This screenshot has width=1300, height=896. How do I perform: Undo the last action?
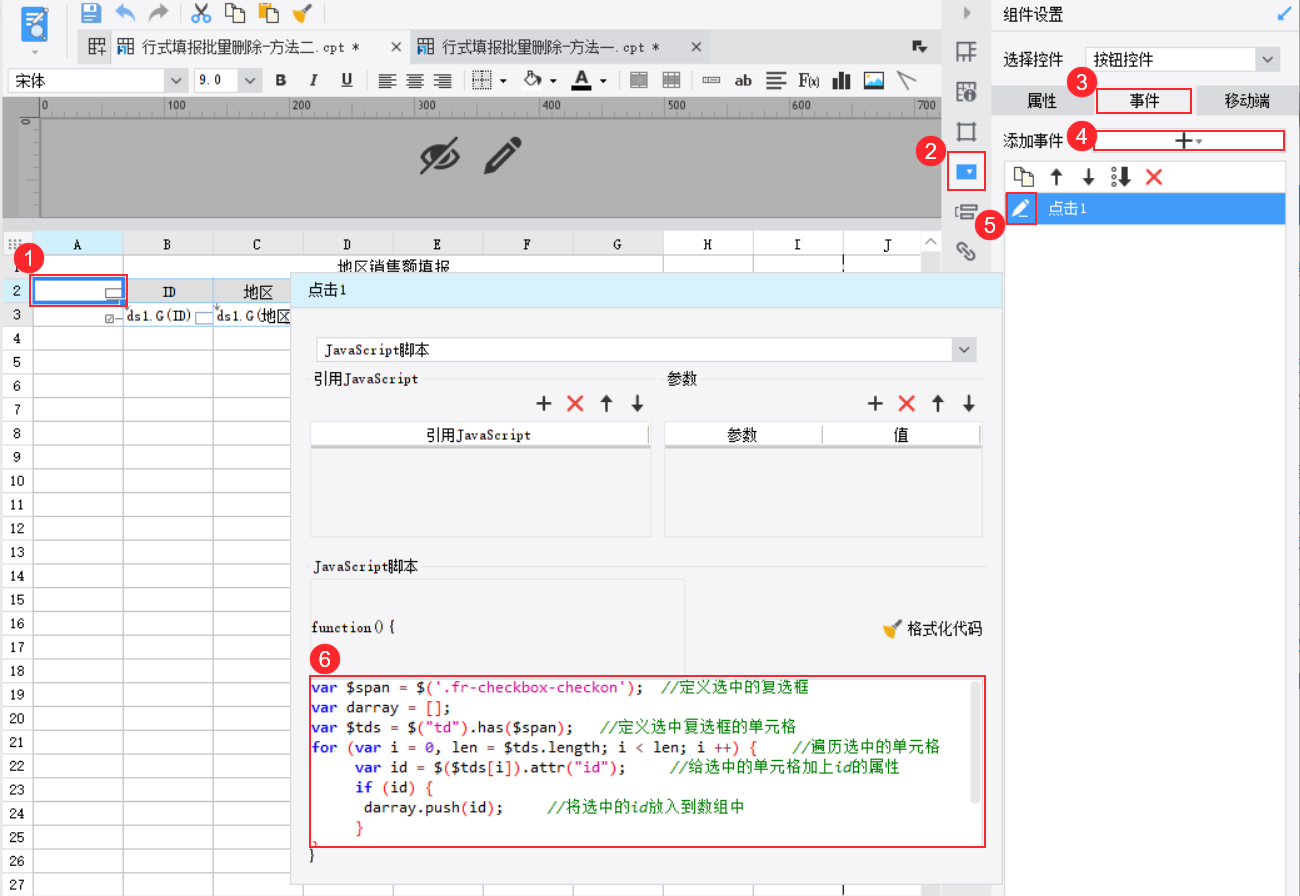(125, 13)
